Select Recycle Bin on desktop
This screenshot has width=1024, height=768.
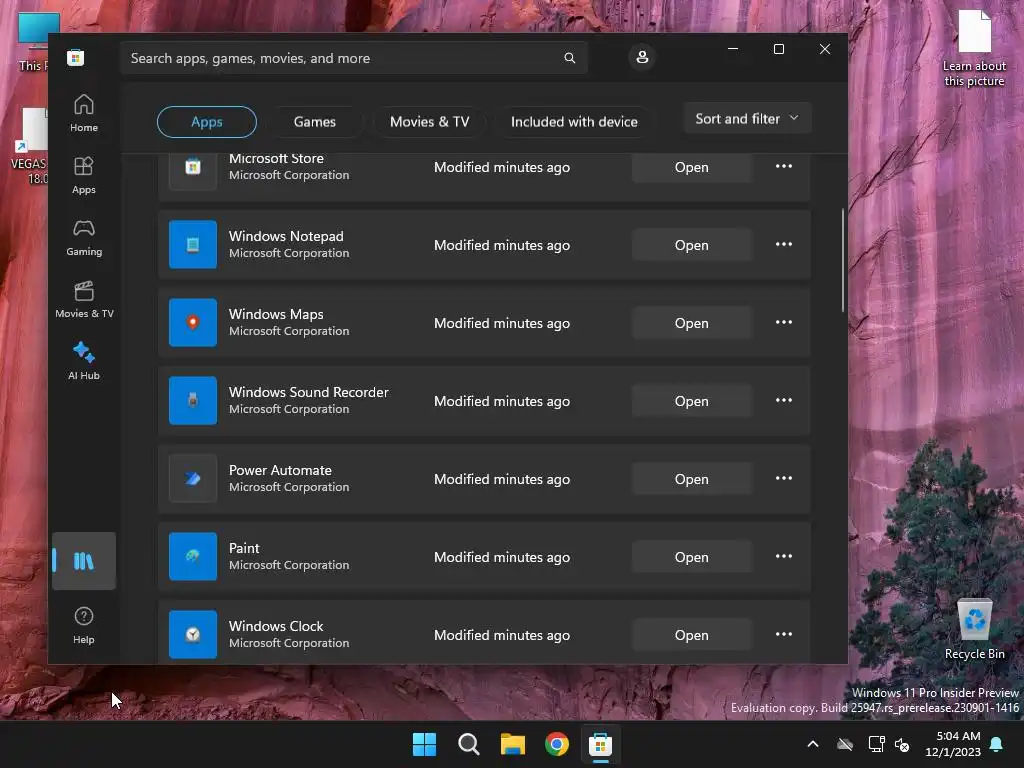(974, 630)
